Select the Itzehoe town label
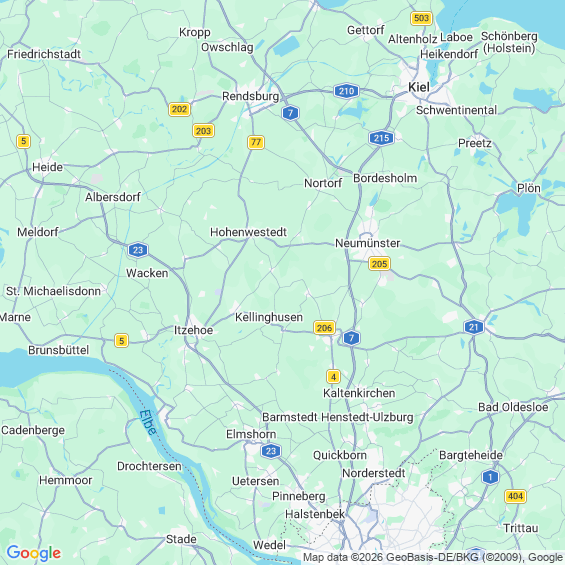This screenshot has width=565, height=565. (x=193, y=330)
